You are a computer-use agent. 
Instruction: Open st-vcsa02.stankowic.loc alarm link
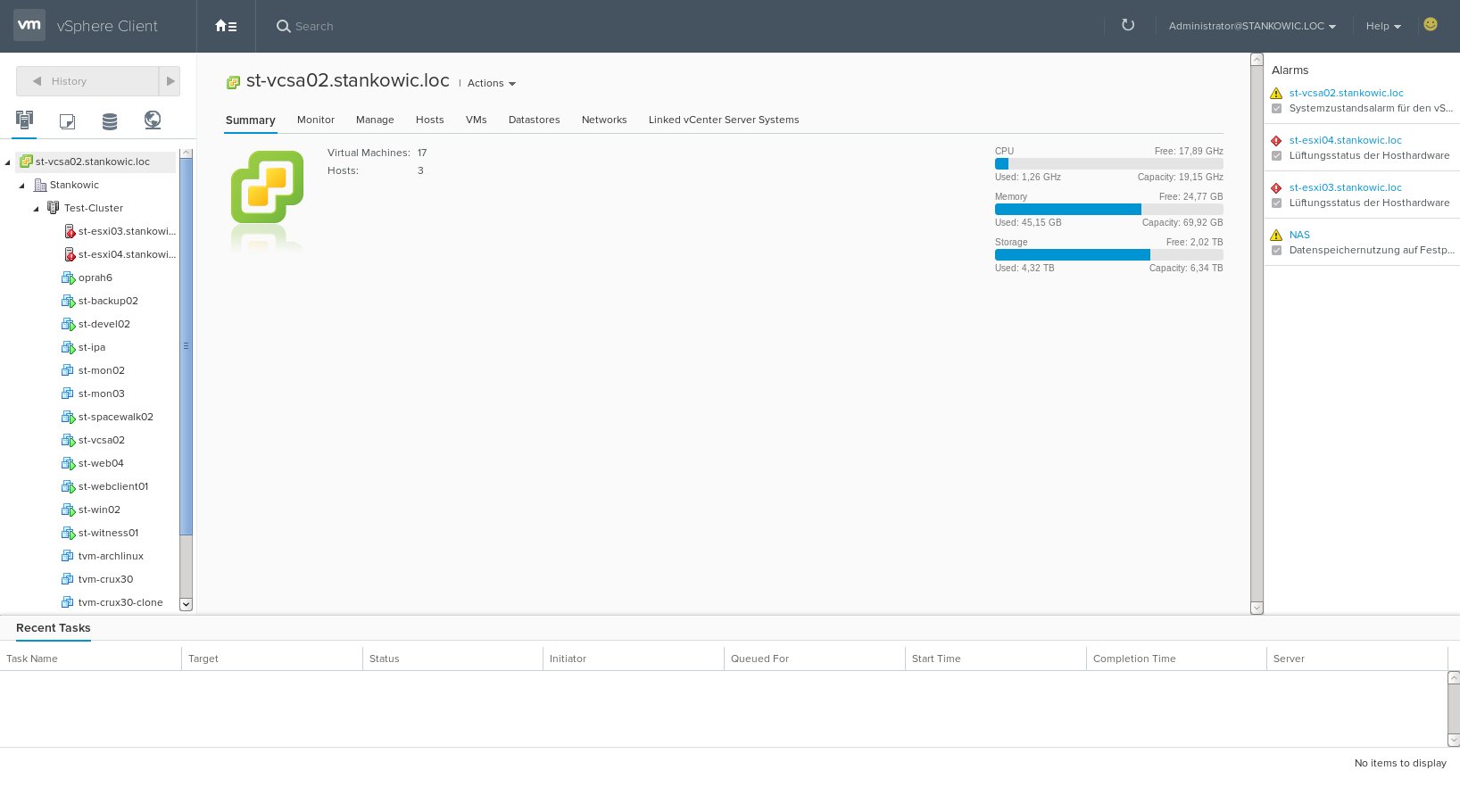coord(1346,93)
